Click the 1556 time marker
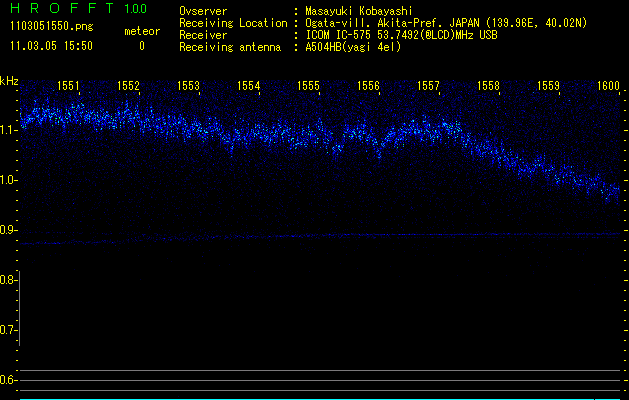629x400 pixels. [368, 86]
